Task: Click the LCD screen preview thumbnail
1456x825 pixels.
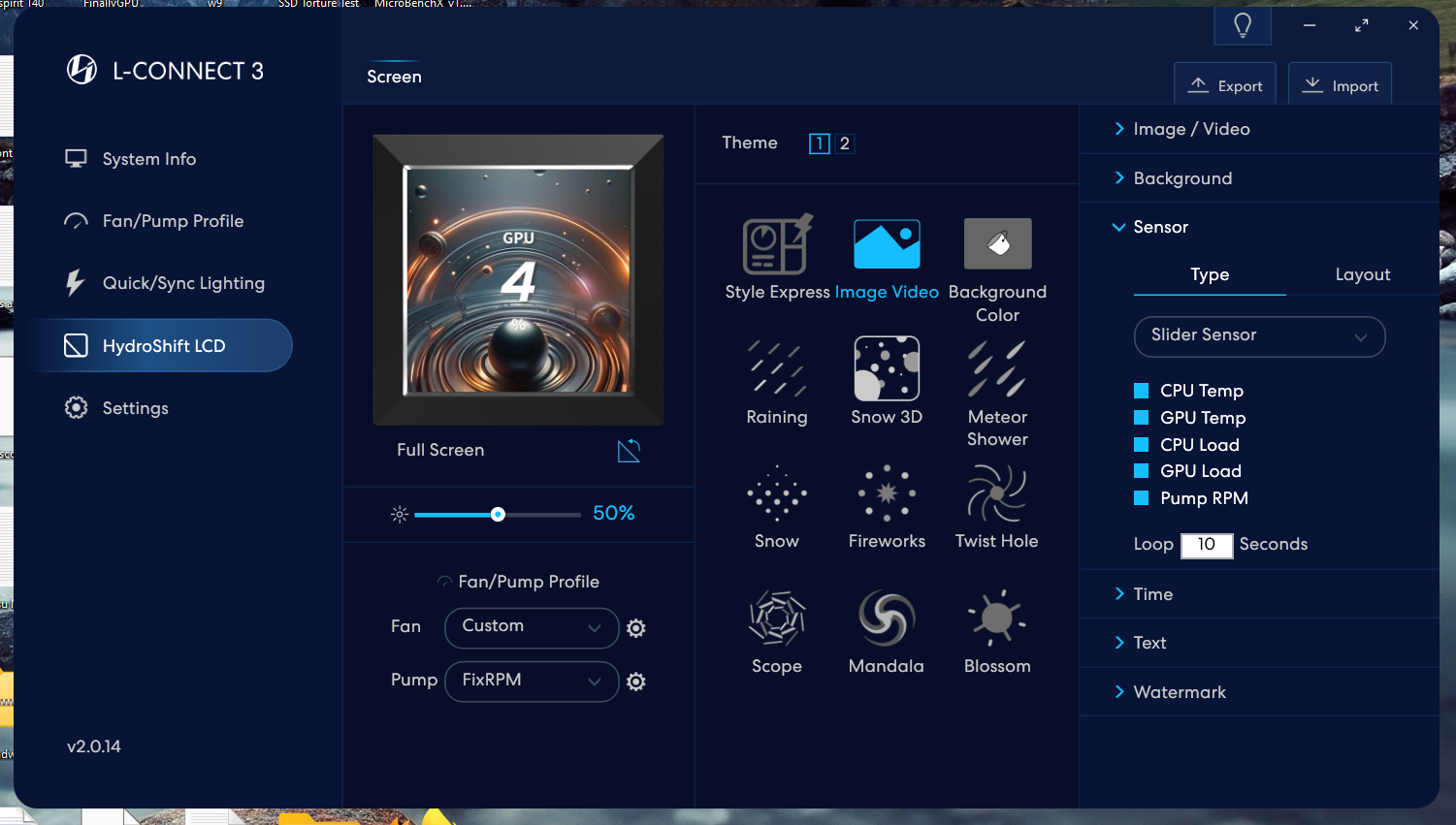Action: (518, 280)
